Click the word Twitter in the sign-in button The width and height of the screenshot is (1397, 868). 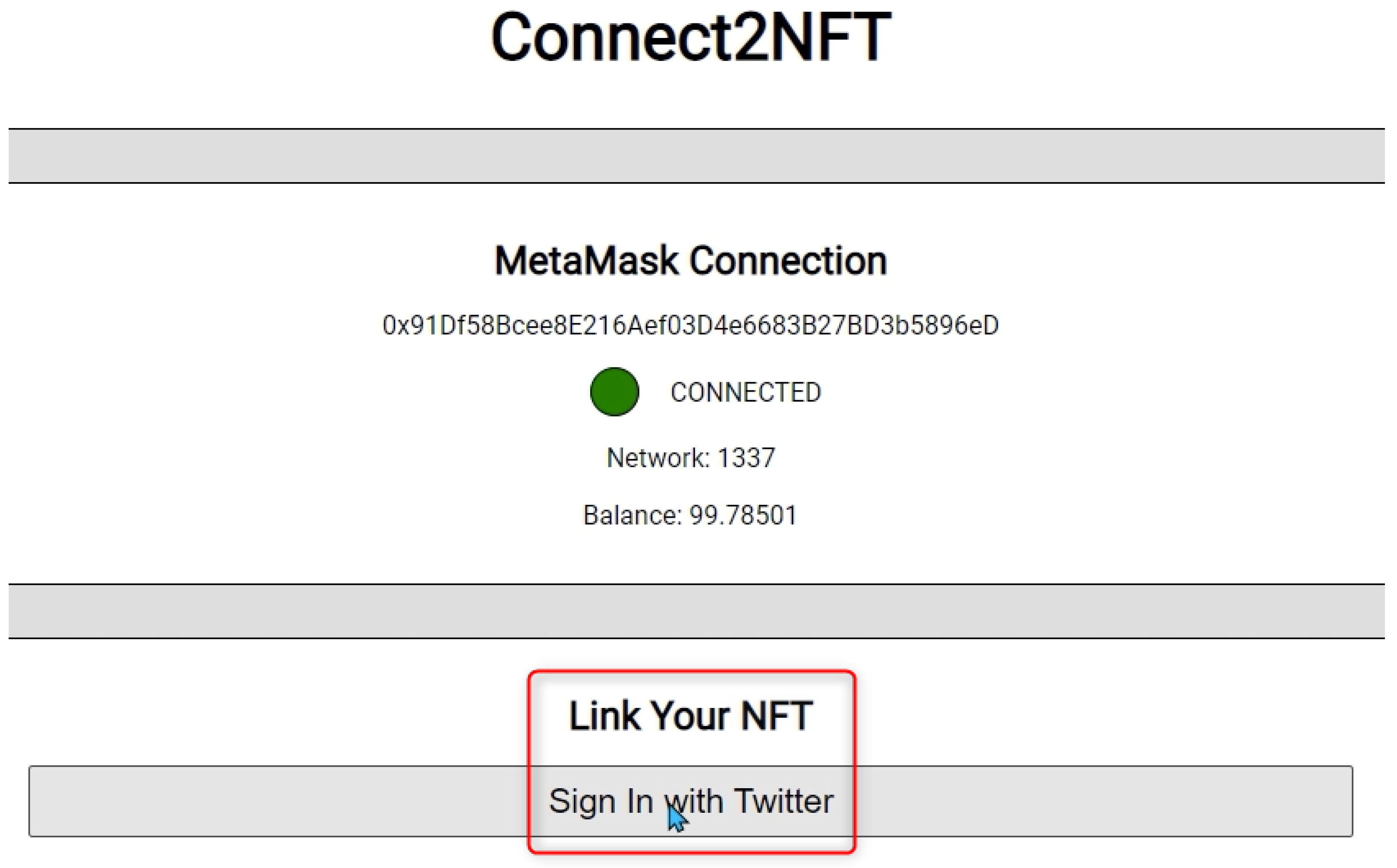point(783,801)
